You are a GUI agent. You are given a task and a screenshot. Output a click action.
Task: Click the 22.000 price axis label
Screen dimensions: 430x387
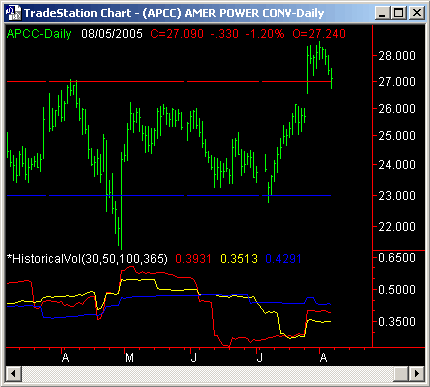click(x=397, y=227)
